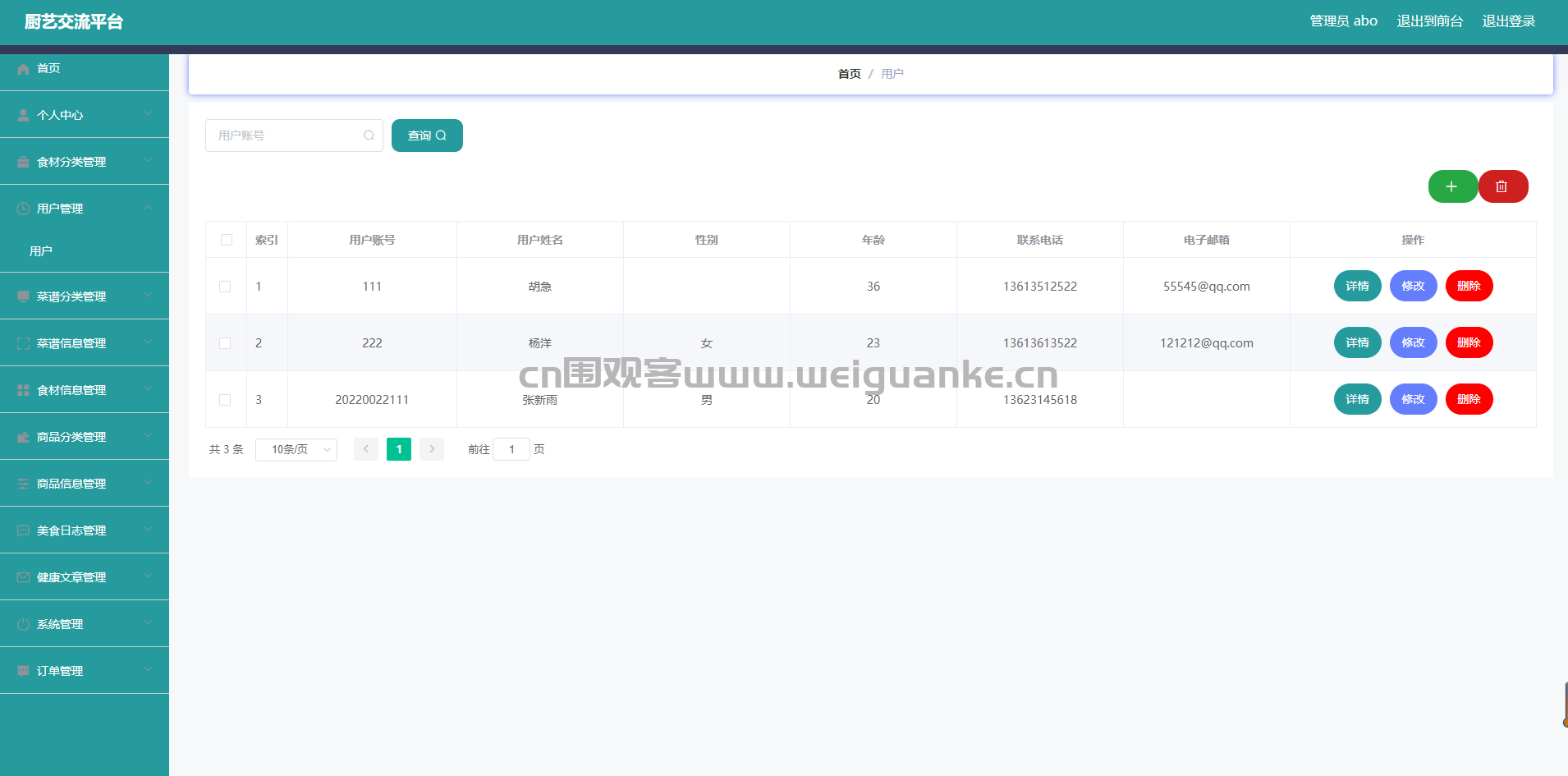Viewport: 1568px width, 776px height.
Task: Collapse 用户管理 menu chevron
Action: click(148, 208)
